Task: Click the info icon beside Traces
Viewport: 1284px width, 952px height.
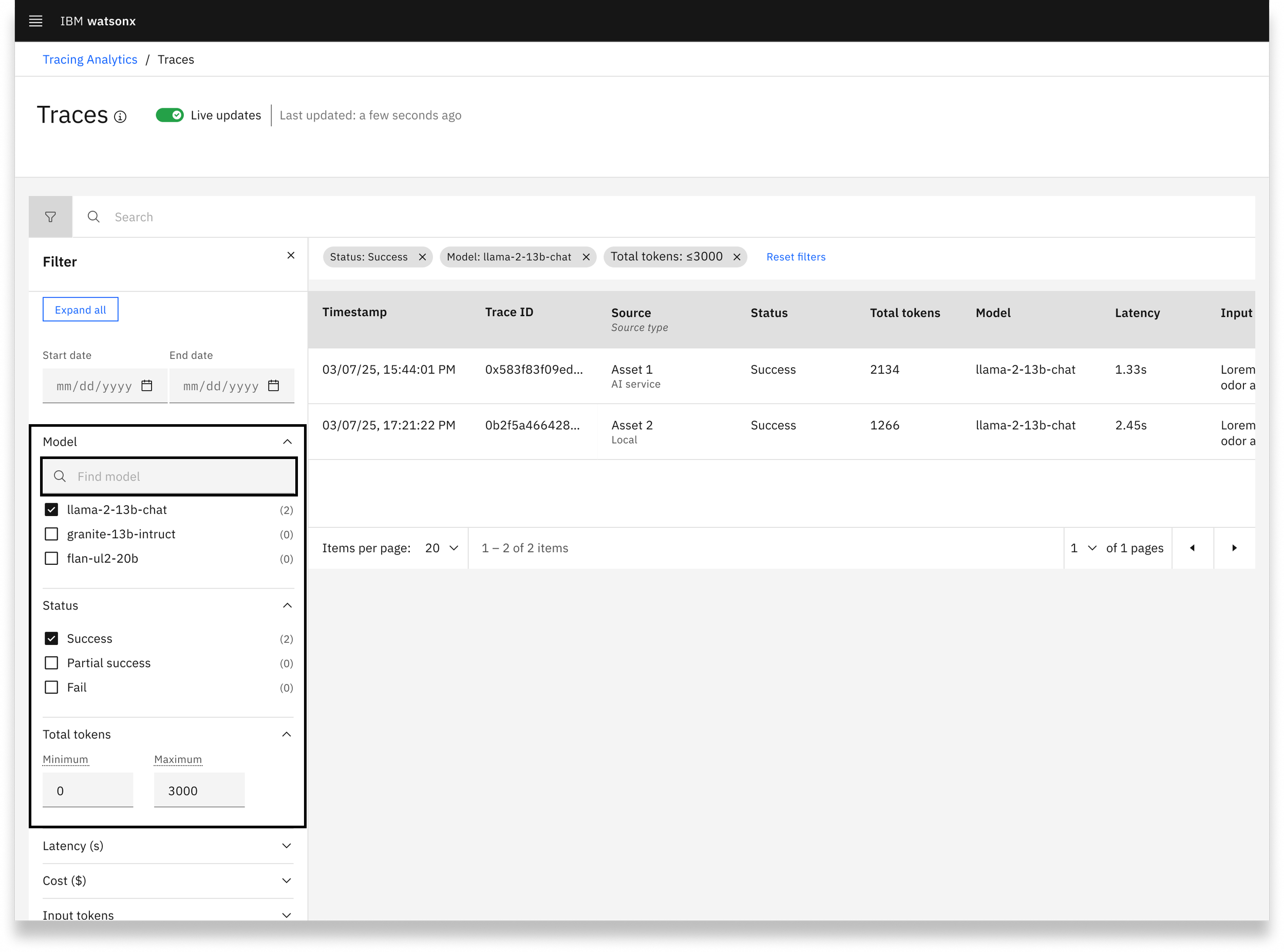Action: pos(120,117)
